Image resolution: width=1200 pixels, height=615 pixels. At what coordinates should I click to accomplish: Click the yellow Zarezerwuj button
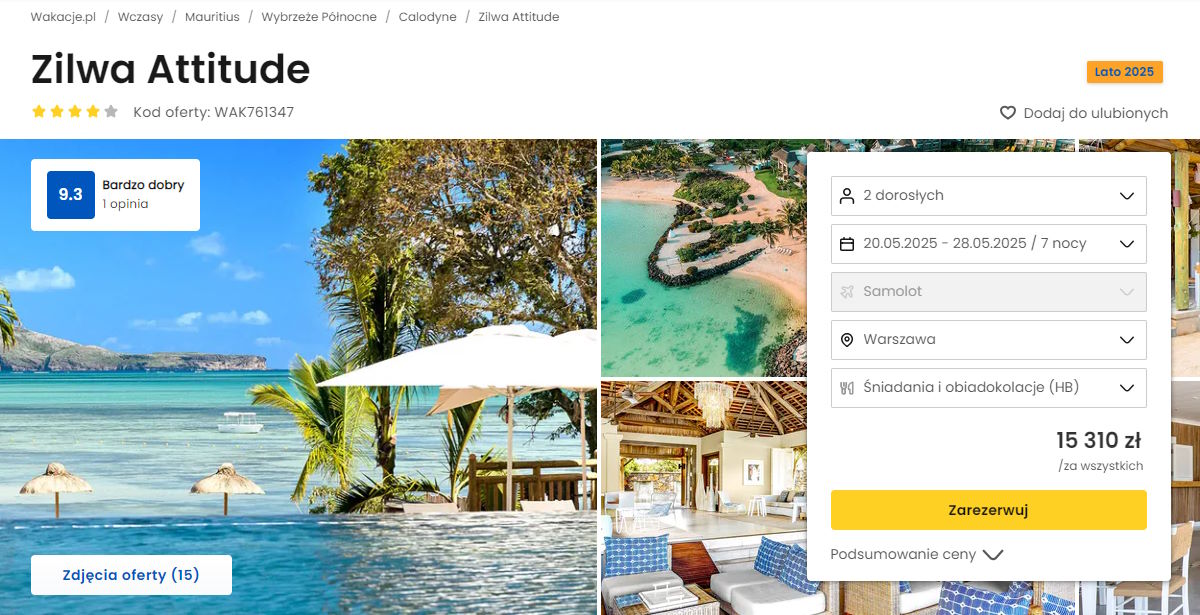pos(989,510)
